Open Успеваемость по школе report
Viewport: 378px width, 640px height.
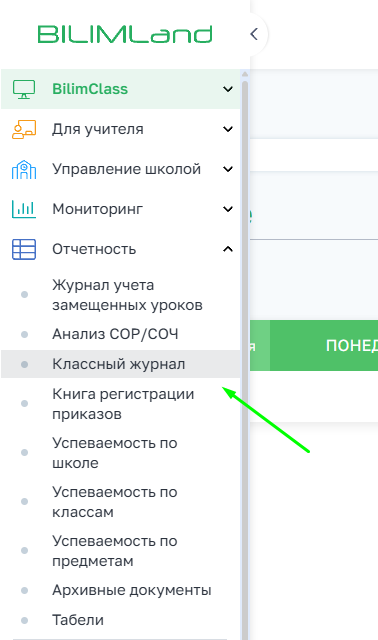115,453
